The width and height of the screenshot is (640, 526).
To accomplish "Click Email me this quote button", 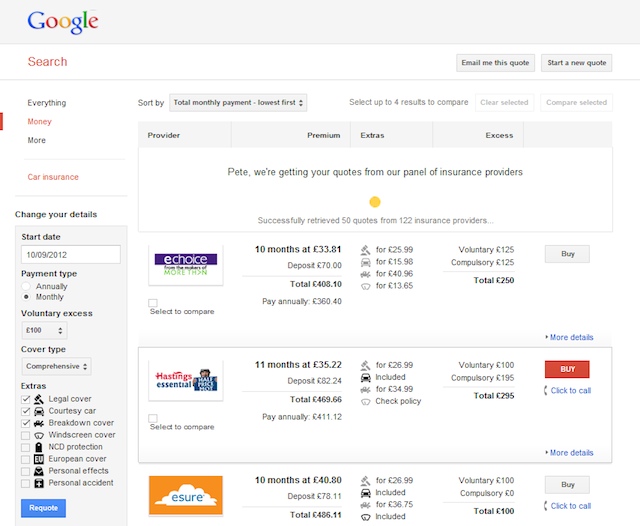I will click(x=495, y=63).
